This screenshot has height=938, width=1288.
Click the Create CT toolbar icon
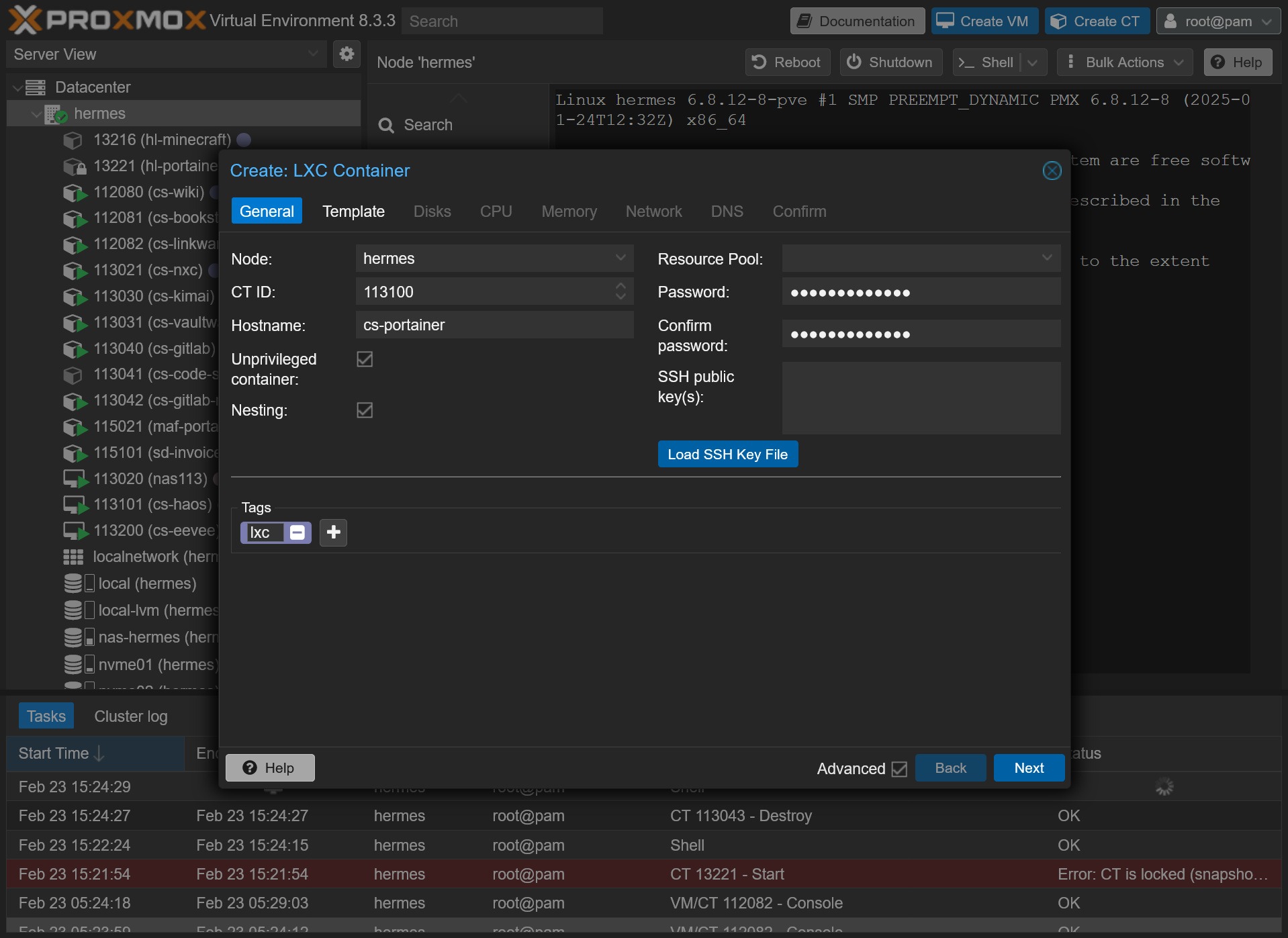[1096, 21]
